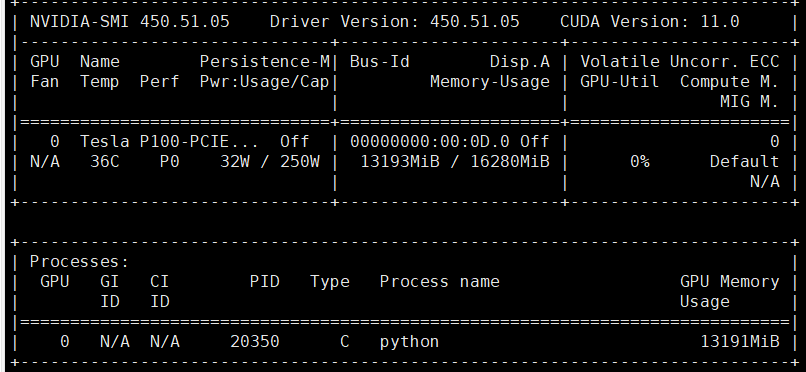
Task: Click the 0% GPU utilization value
Action: click(639, 162)
